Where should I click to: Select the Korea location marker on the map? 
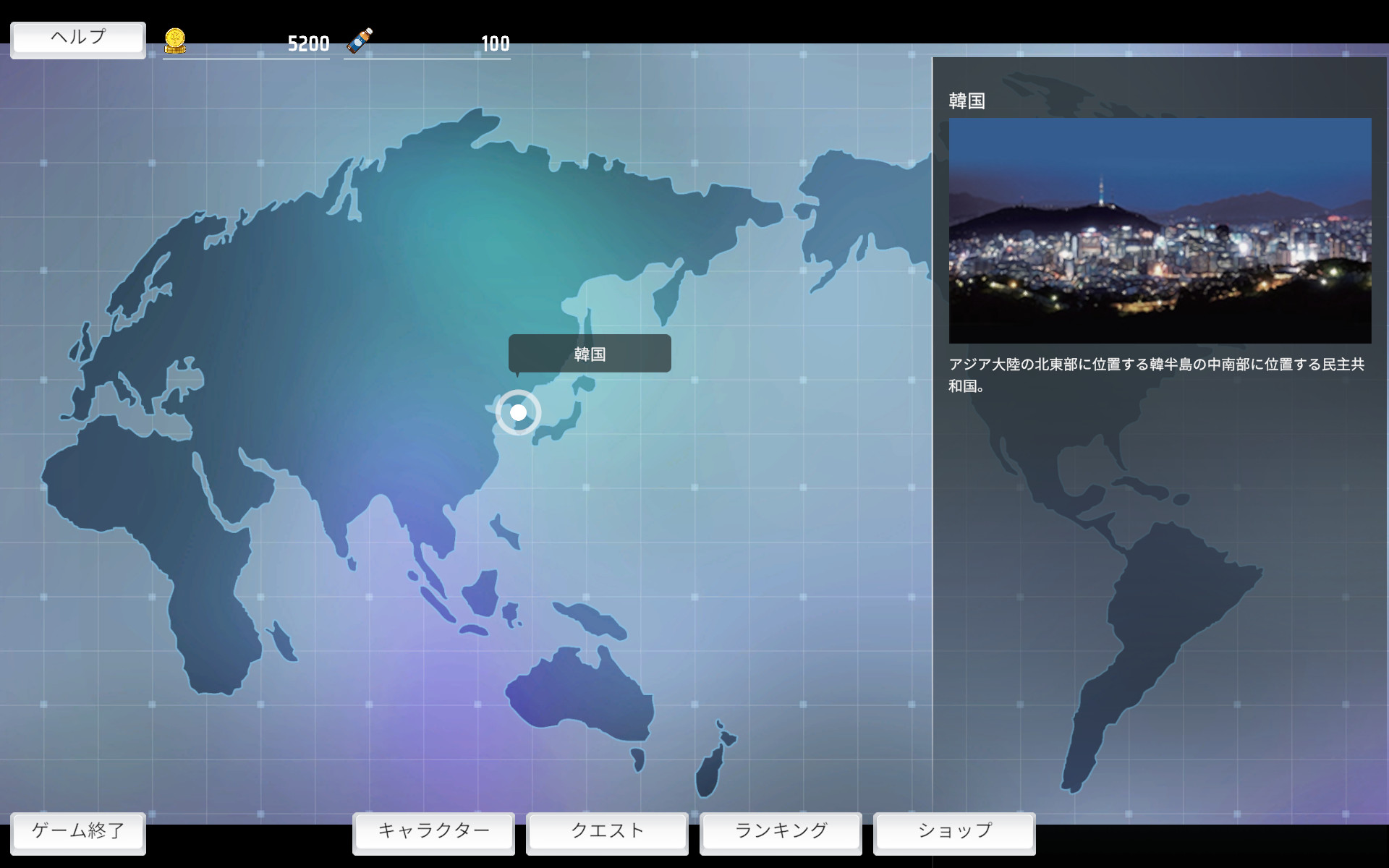coord(518,414)
